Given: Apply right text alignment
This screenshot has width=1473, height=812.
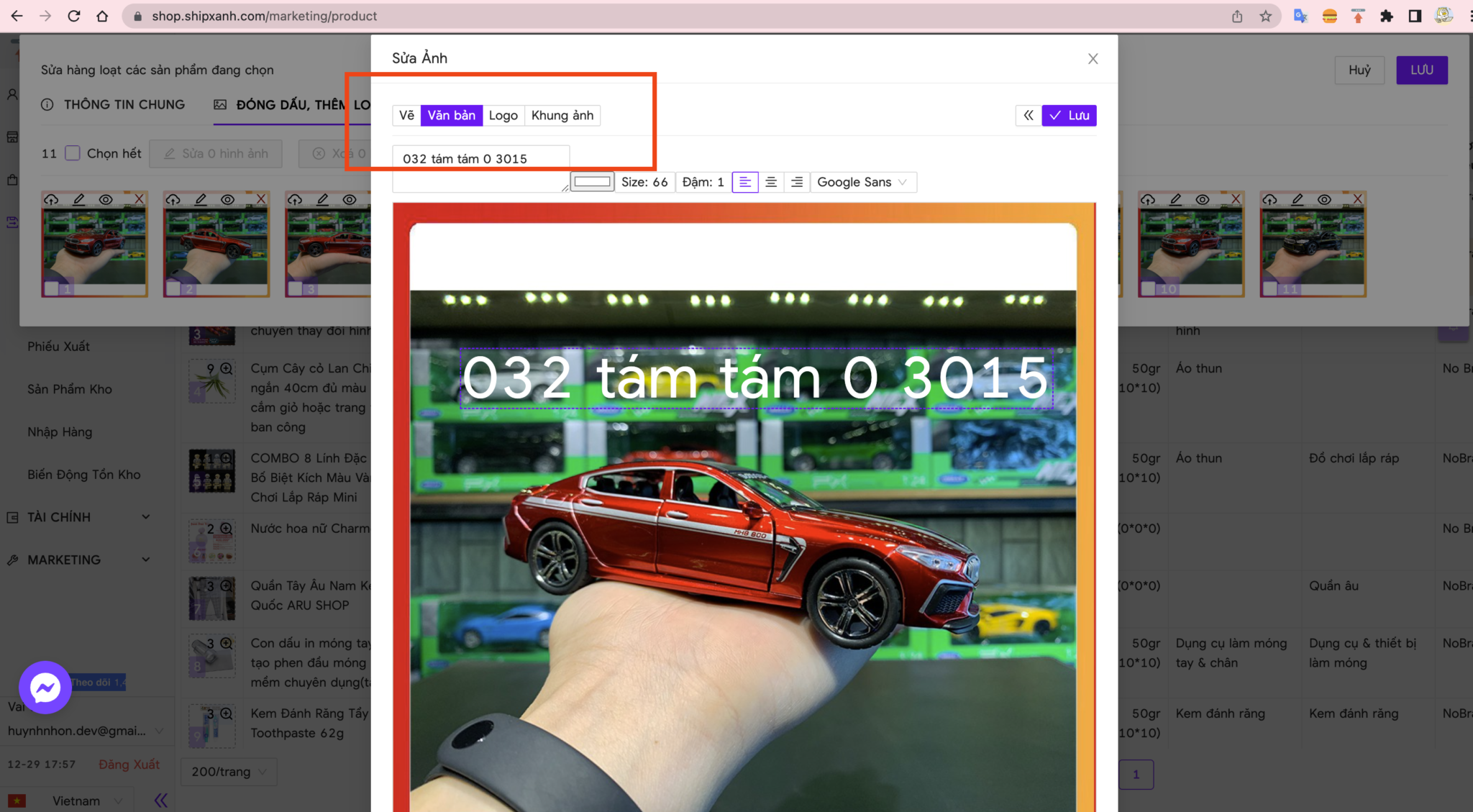Looking at the screenshot, I should (796, 182).
